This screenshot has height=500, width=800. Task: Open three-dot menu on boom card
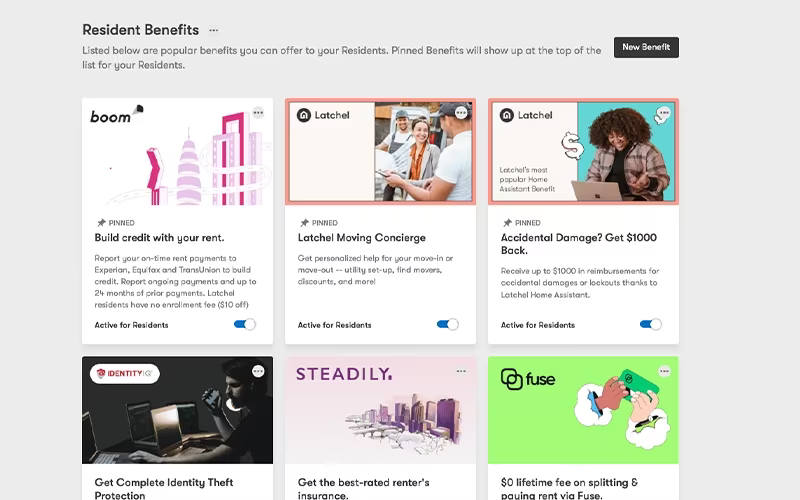click(x=258, y=113)
